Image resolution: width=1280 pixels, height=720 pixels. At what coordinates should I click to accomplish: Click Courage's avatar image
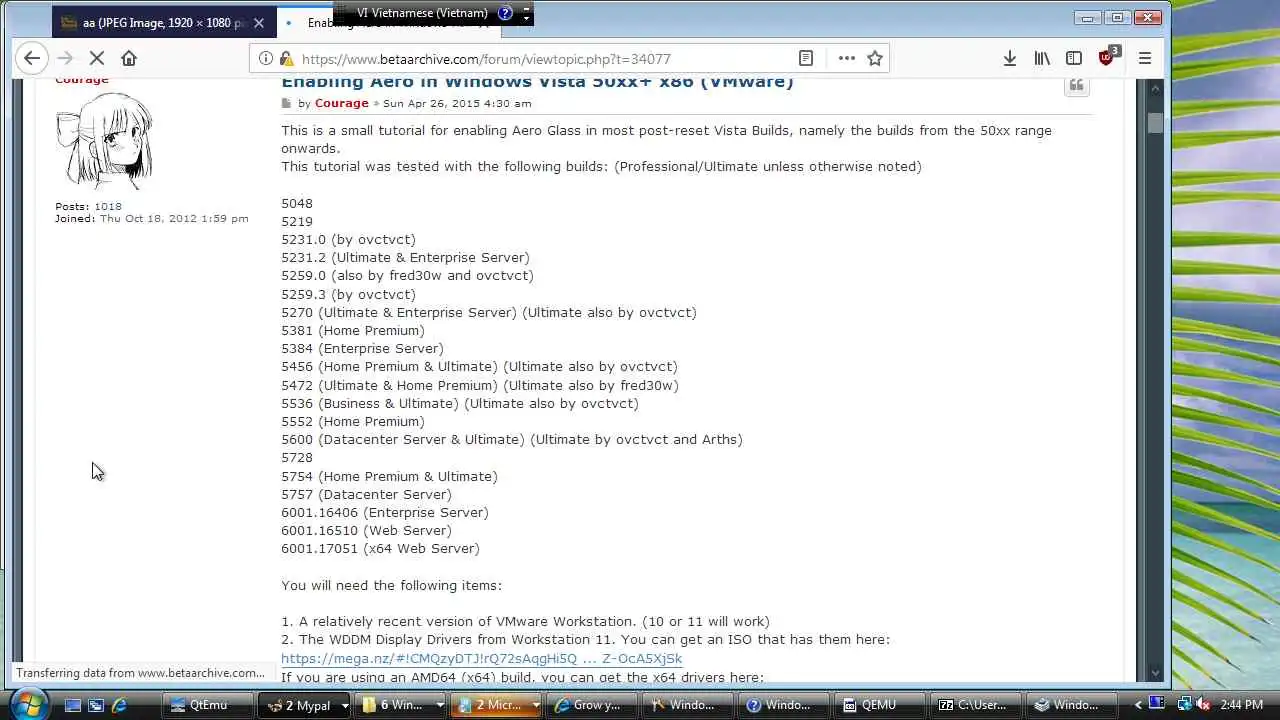pos(105,141)
